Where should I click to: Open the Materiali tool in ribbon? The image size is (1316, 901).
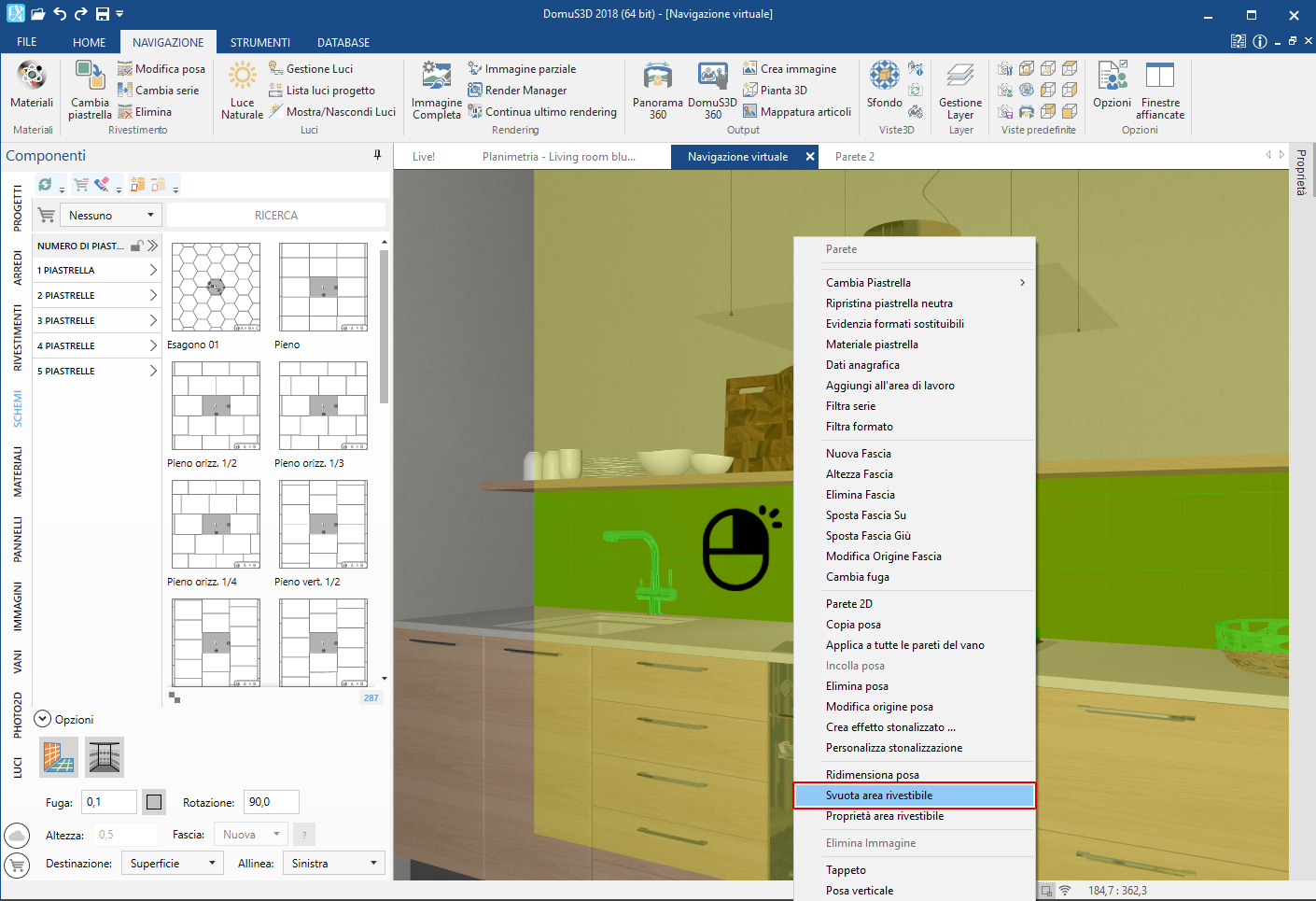pos(32,84)
